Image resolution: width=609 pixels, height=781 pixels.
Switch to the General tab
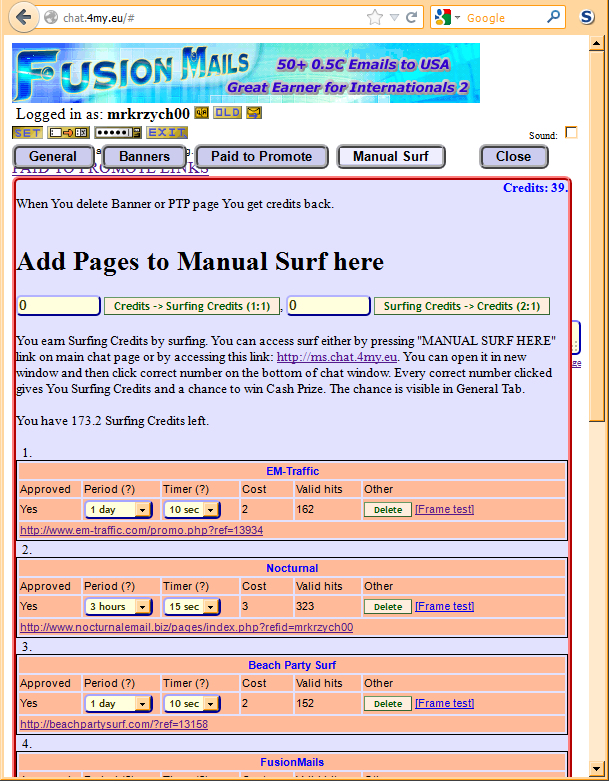[53, 156]
